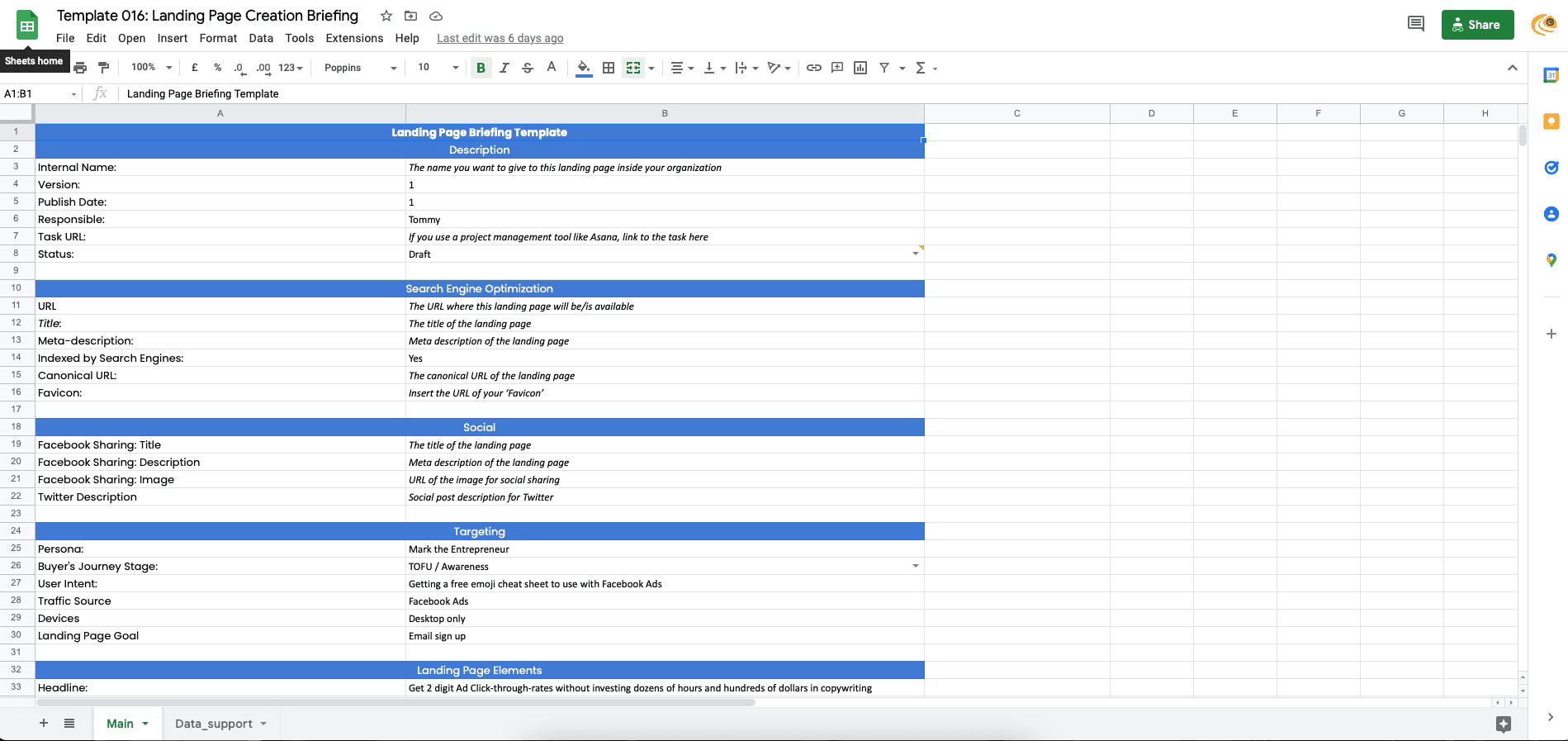The height and width of the screenshot is (741, 1568).
Task: Show the all sheets list
Action: tap(69, 723)
